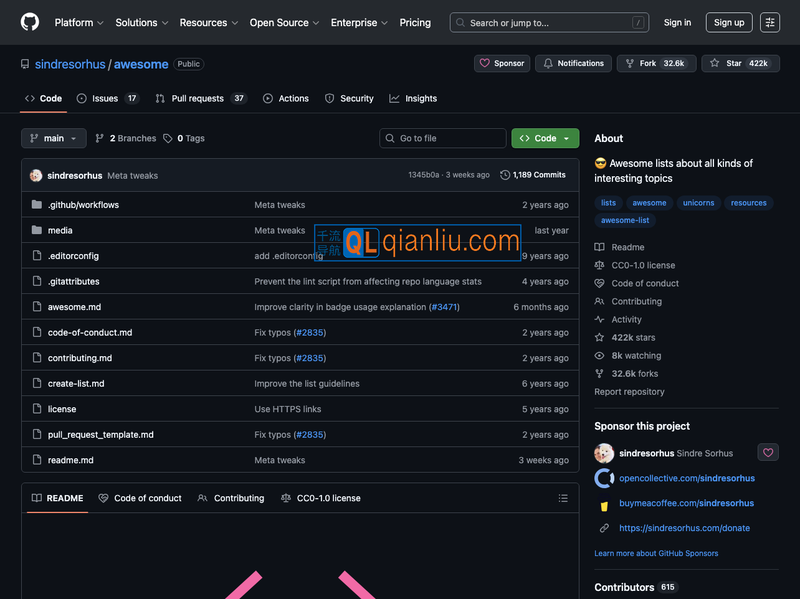This screenshot has height=599, width=800.
Task: Click the GitHub logo icon
Action: [30, 22]
